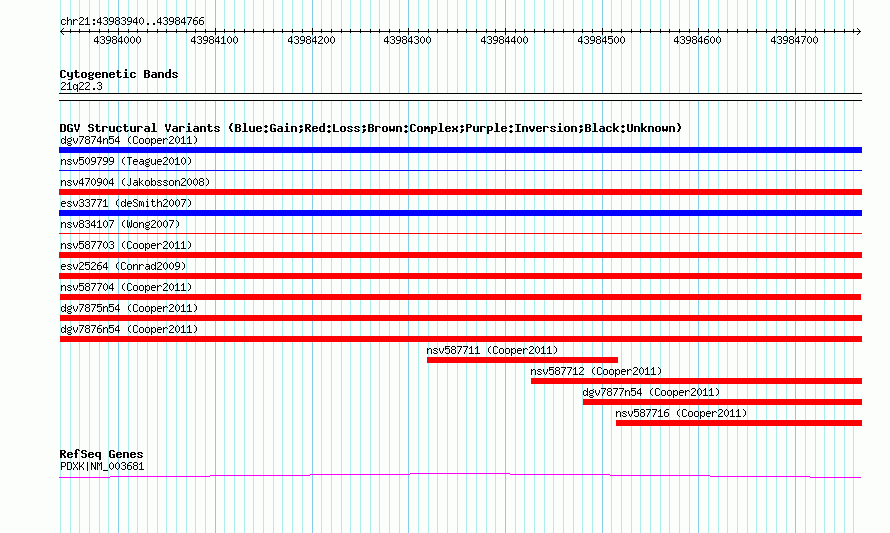This screenshot has height=533, width=890.
Task: Click ruler position 43984600
Action: [x=698, y=40]
